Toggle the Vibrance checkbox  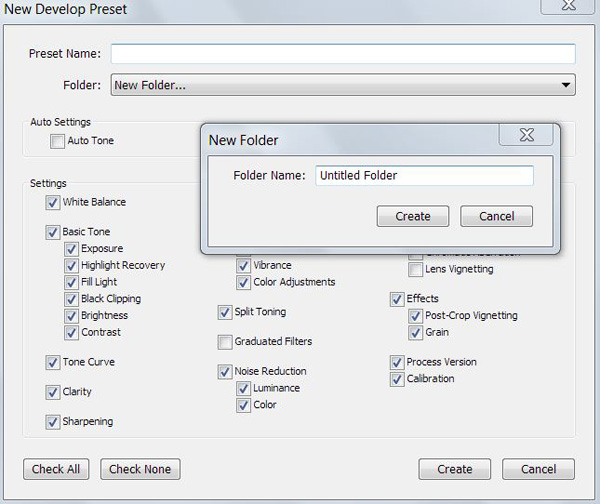[244, 266]
